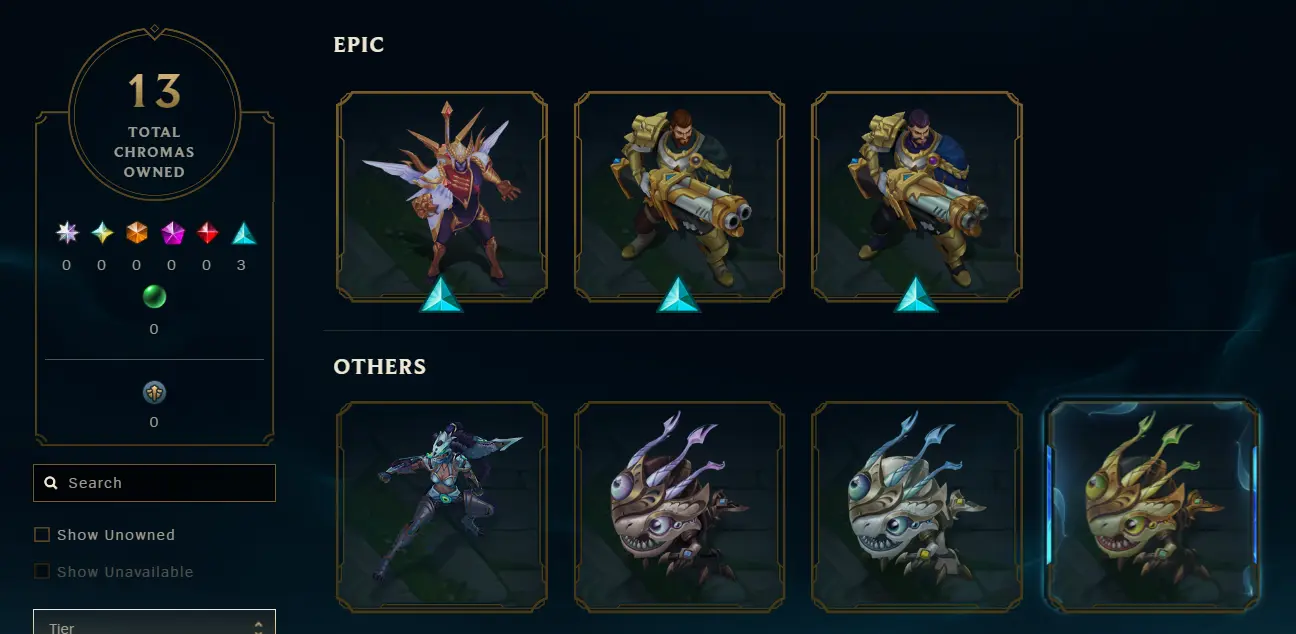Click the Tier dropdown arrows
The width and height of the screenshot is (1296, 634).
[x=258, y=627]
